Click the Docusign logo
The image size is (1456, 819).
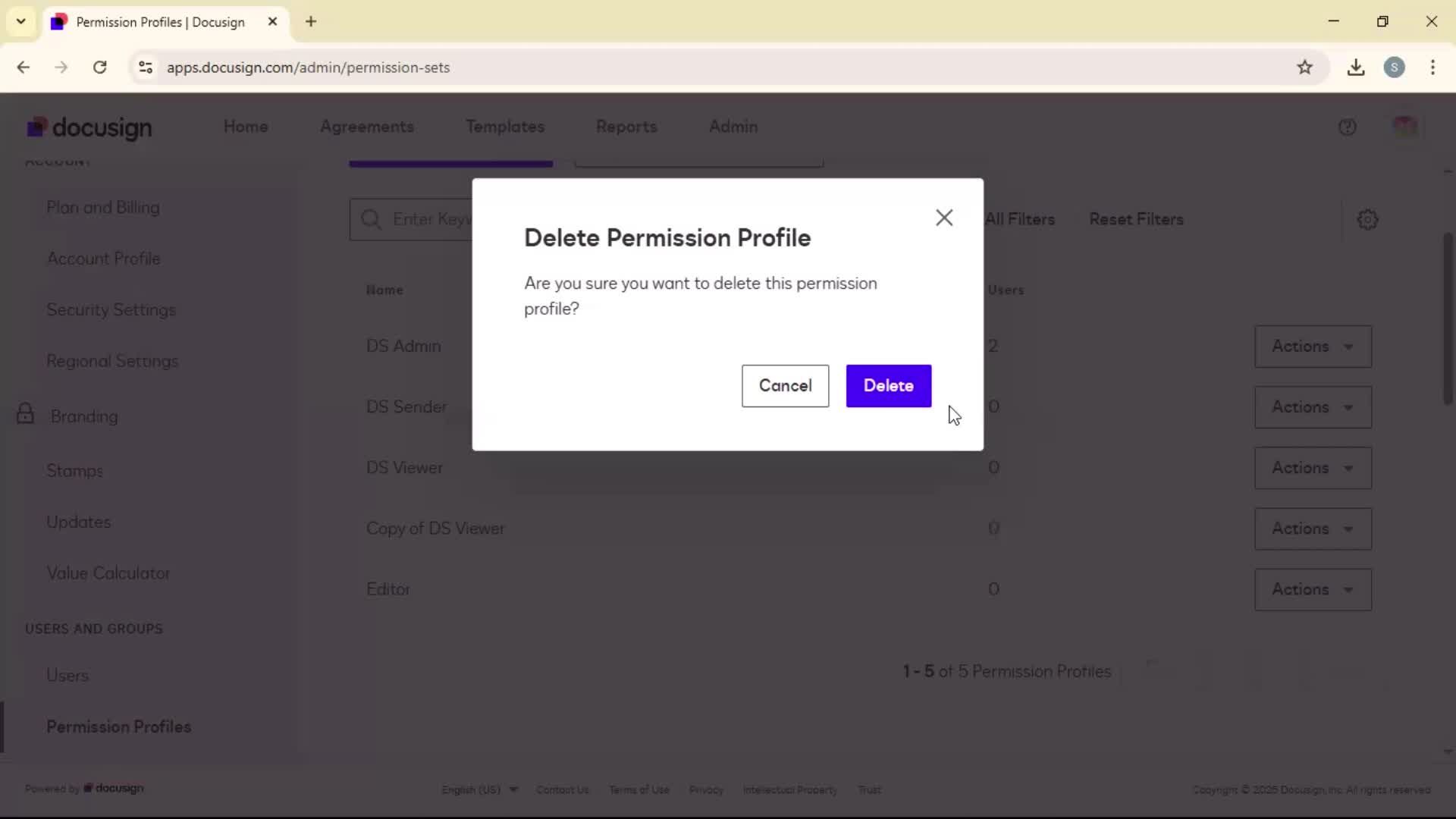[89, 127]
